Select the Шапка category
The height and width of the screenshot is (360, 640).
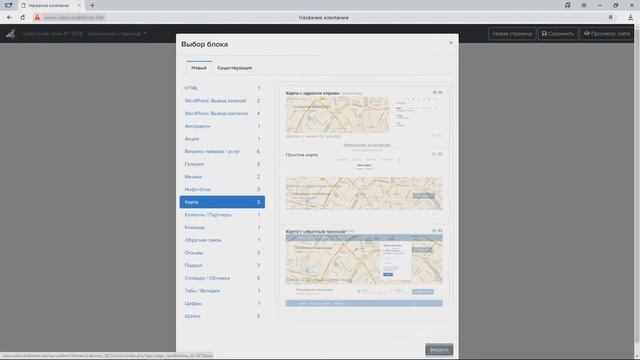(x=222, y=316)
